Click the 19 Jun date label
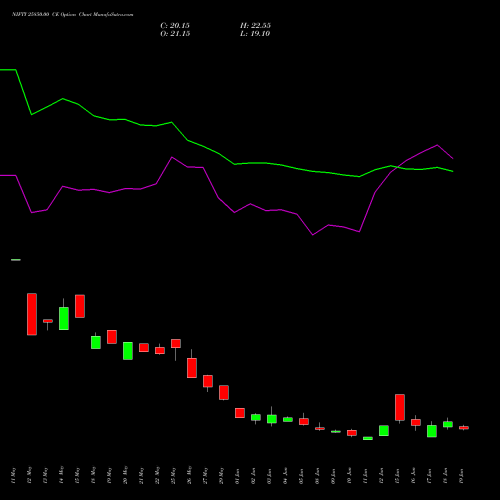The width and height of the screenshot is (500, 500). point(461,476)
